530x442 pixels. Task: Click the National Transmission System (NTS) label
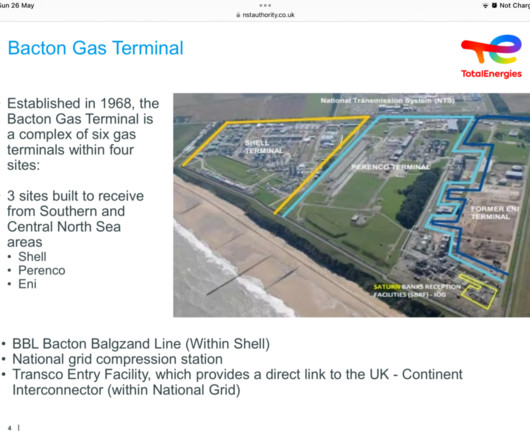coord(387,100)
